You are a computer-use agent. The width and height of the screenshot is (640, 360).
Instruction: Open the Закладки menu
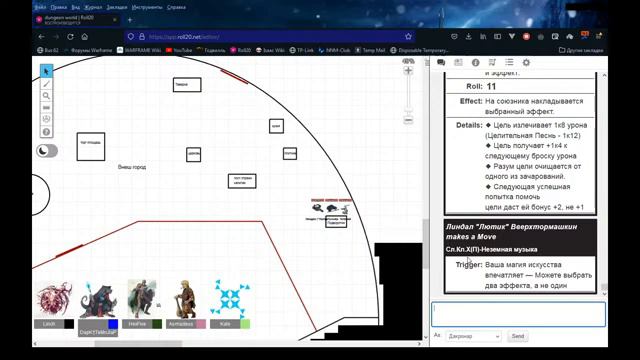pos(117,7)
